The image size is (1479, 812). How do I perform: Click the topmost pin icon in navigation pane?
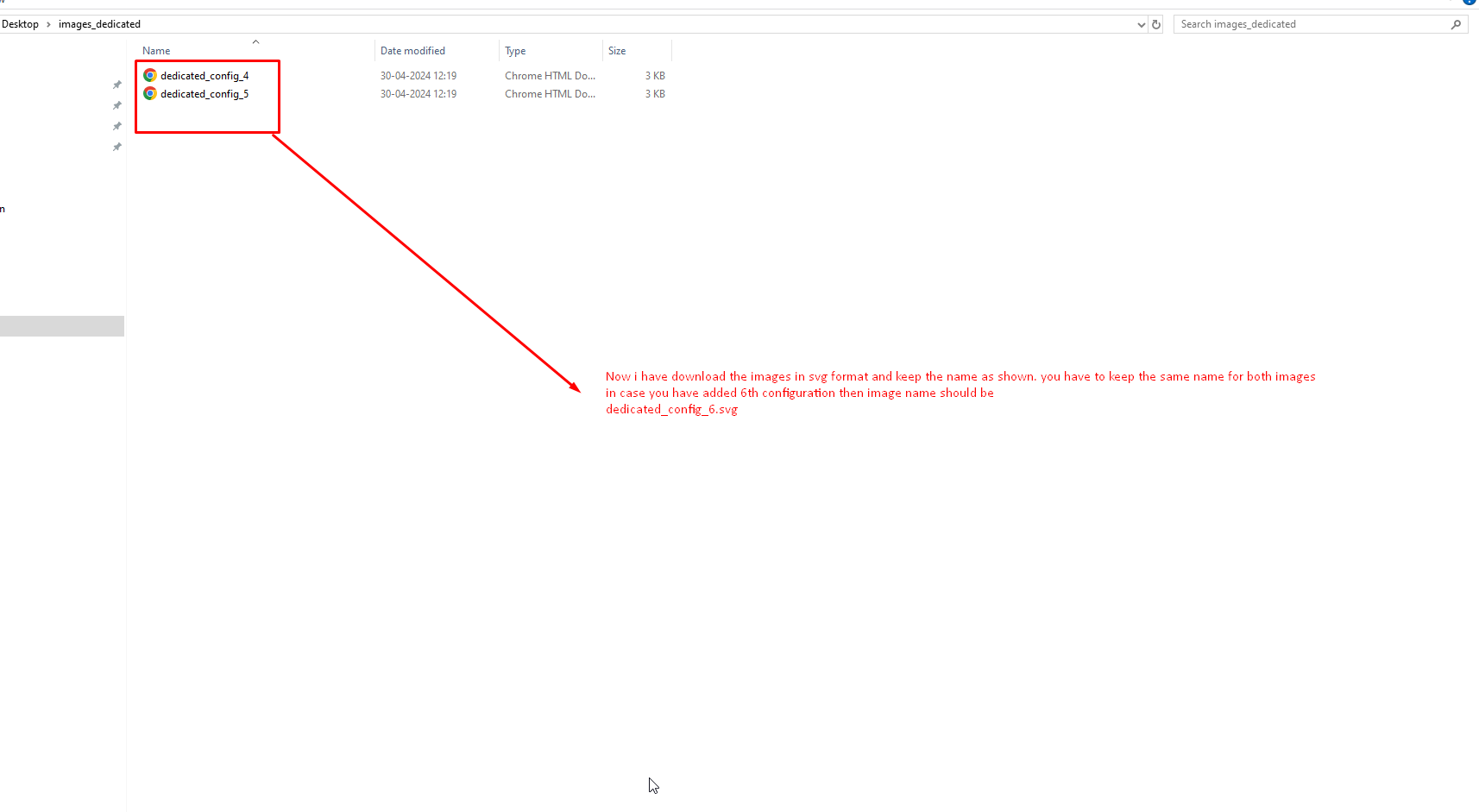(x=117, y=85)
